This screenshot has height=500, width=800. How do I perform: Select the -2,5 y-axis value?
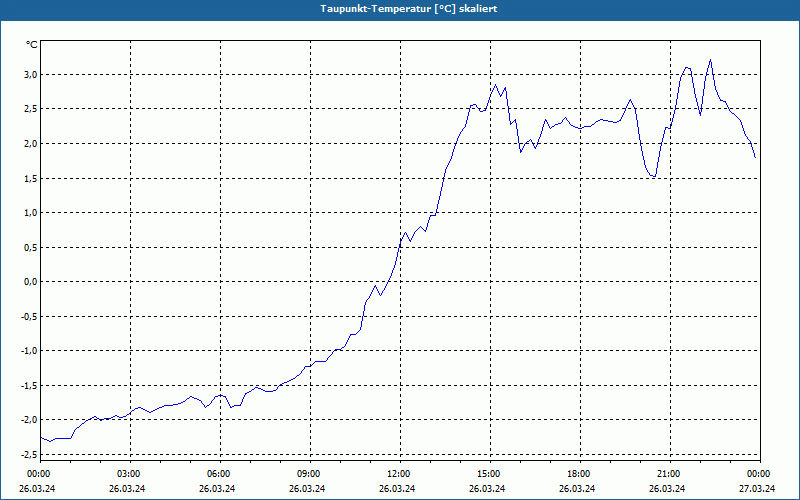(30, 455)
